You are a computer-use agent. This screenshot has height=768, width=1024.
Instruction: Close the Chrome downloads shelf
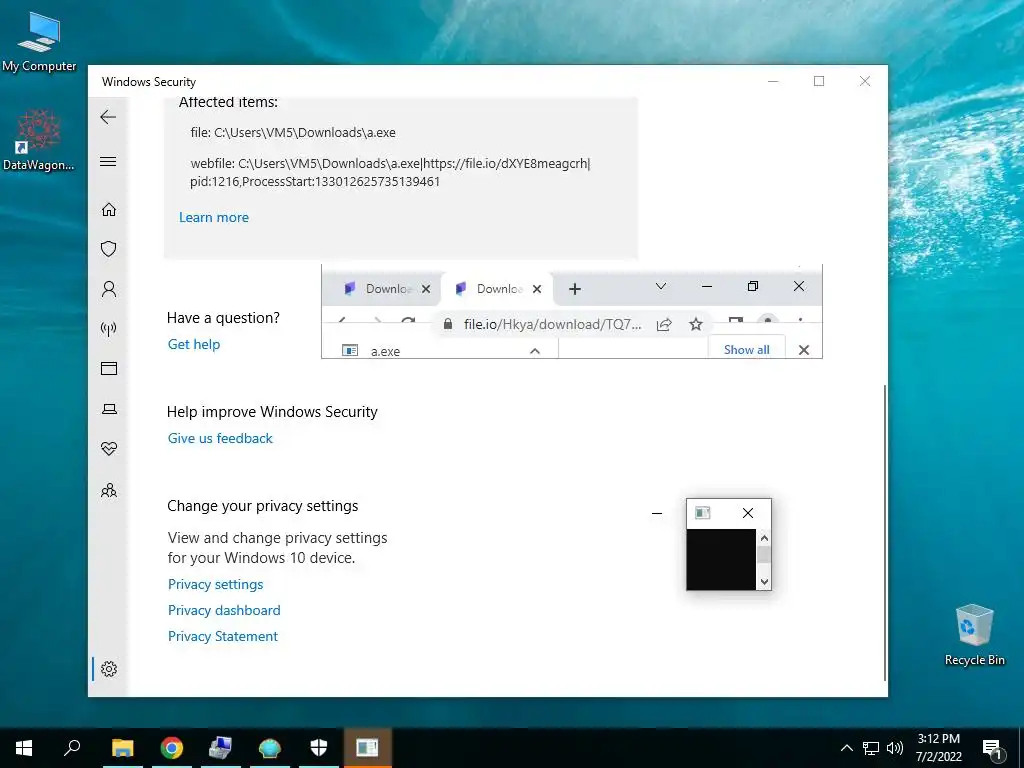coord(804,350)
